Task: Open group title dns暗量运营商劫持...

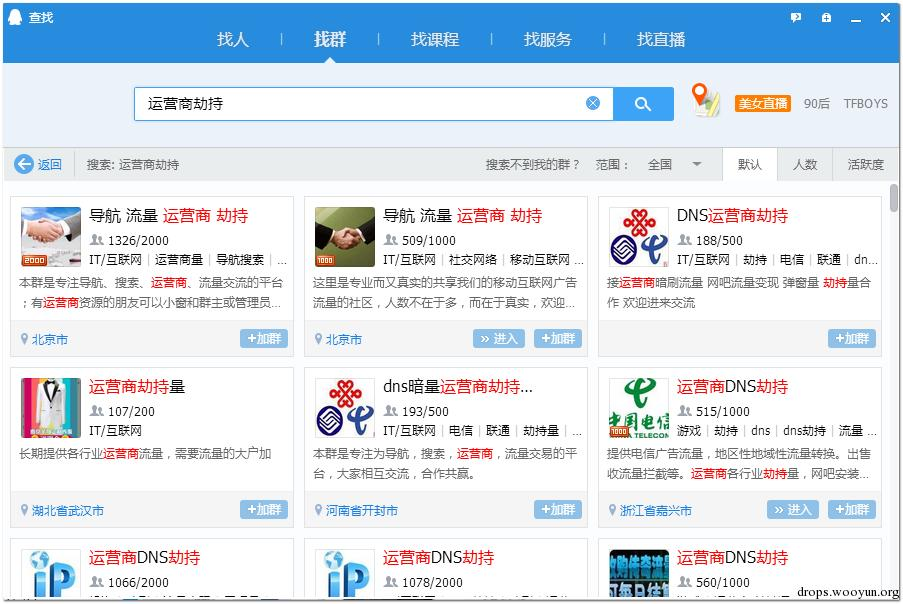Action: point(458,387)
